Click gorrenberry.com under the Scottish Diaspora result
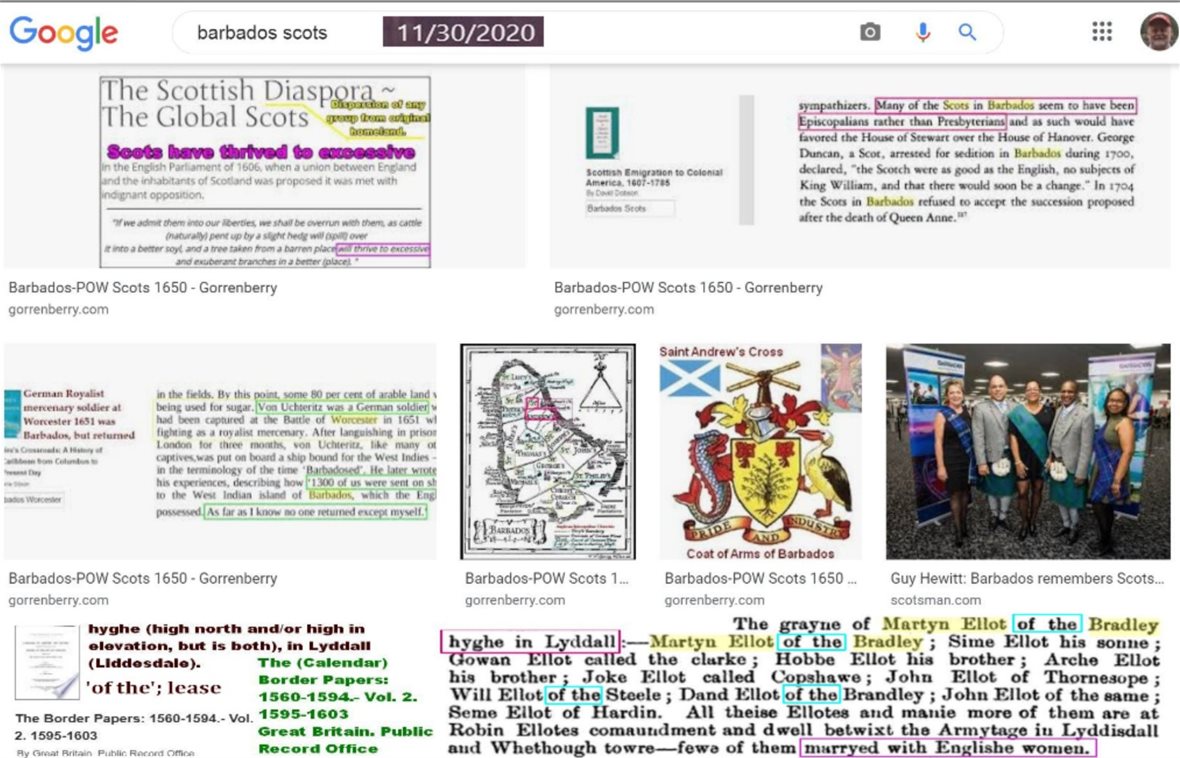 [x=58, y=309]
